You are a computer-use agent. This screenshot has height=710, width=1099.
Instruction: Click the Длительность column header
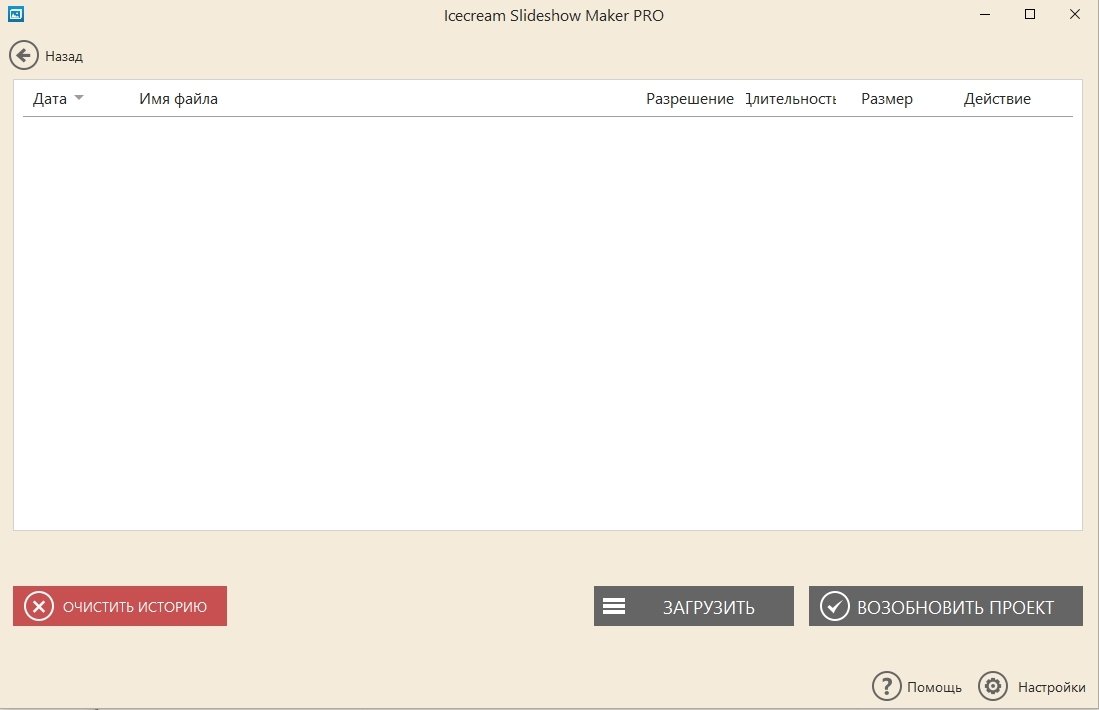791,99
